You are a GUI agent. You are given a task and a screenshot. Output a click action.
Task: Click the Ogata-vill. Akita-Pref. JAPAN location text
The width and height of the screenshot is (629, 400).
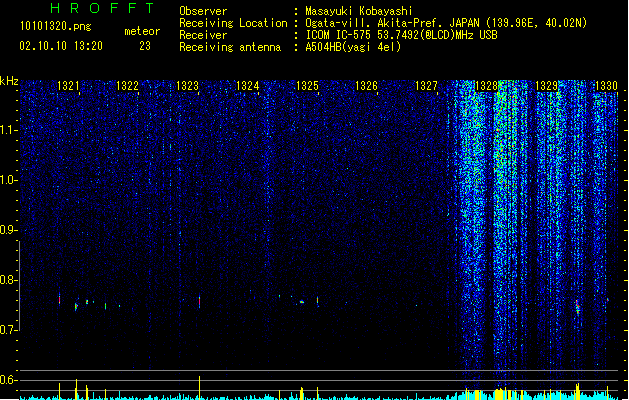[446, 23]
